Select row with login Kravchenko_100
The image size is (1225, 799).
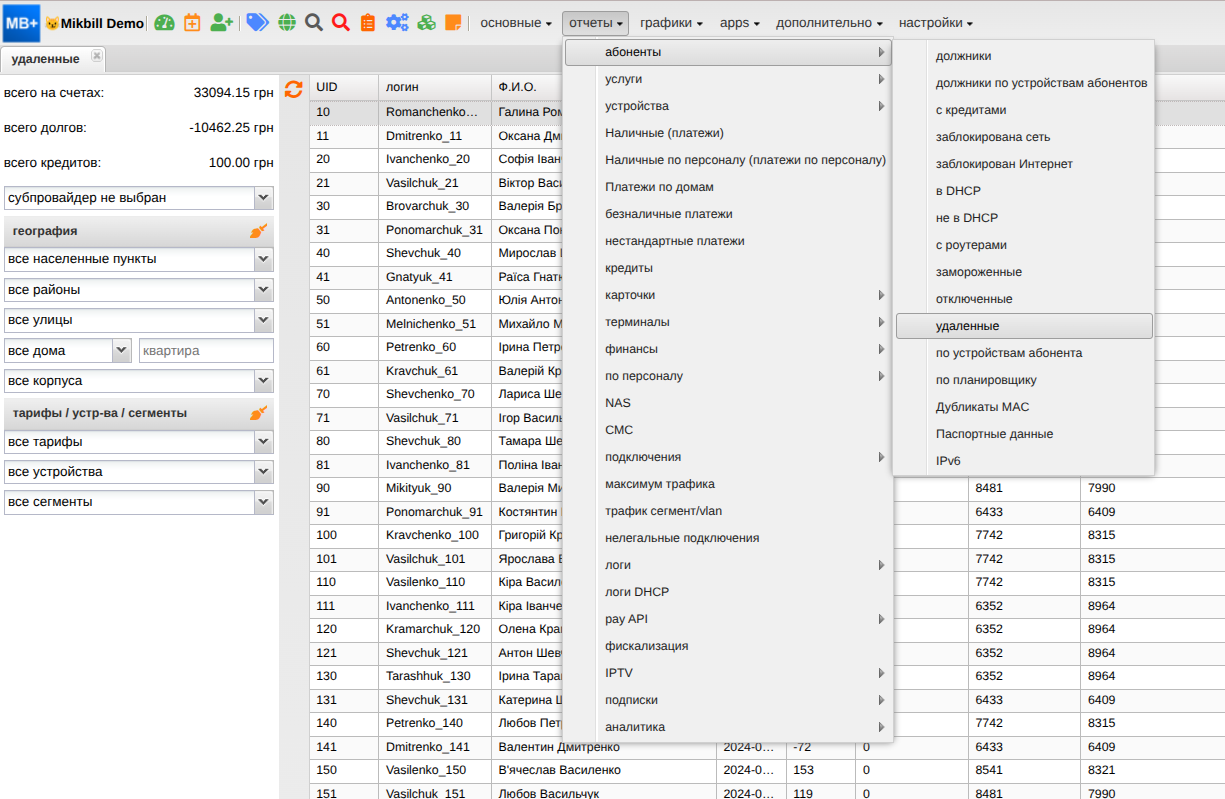pos(432,535)
